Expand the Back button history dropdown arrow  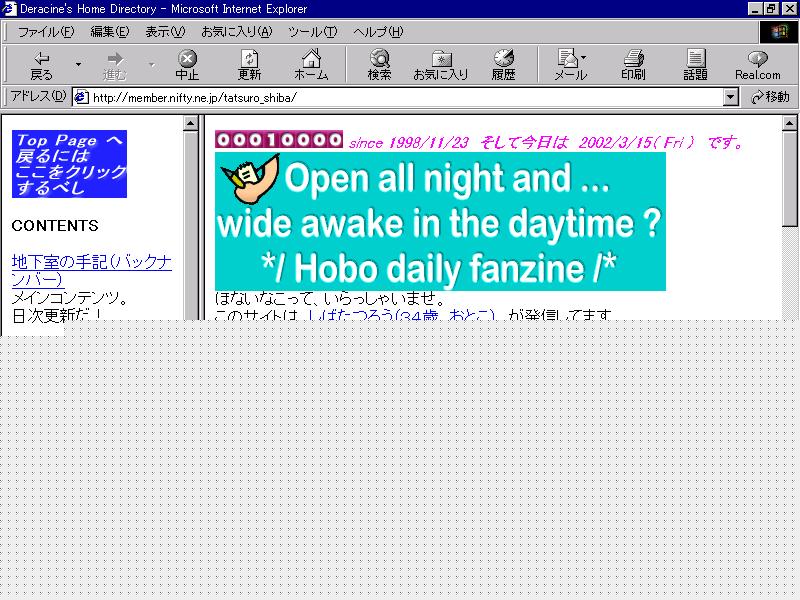click(x=78, y=65)
